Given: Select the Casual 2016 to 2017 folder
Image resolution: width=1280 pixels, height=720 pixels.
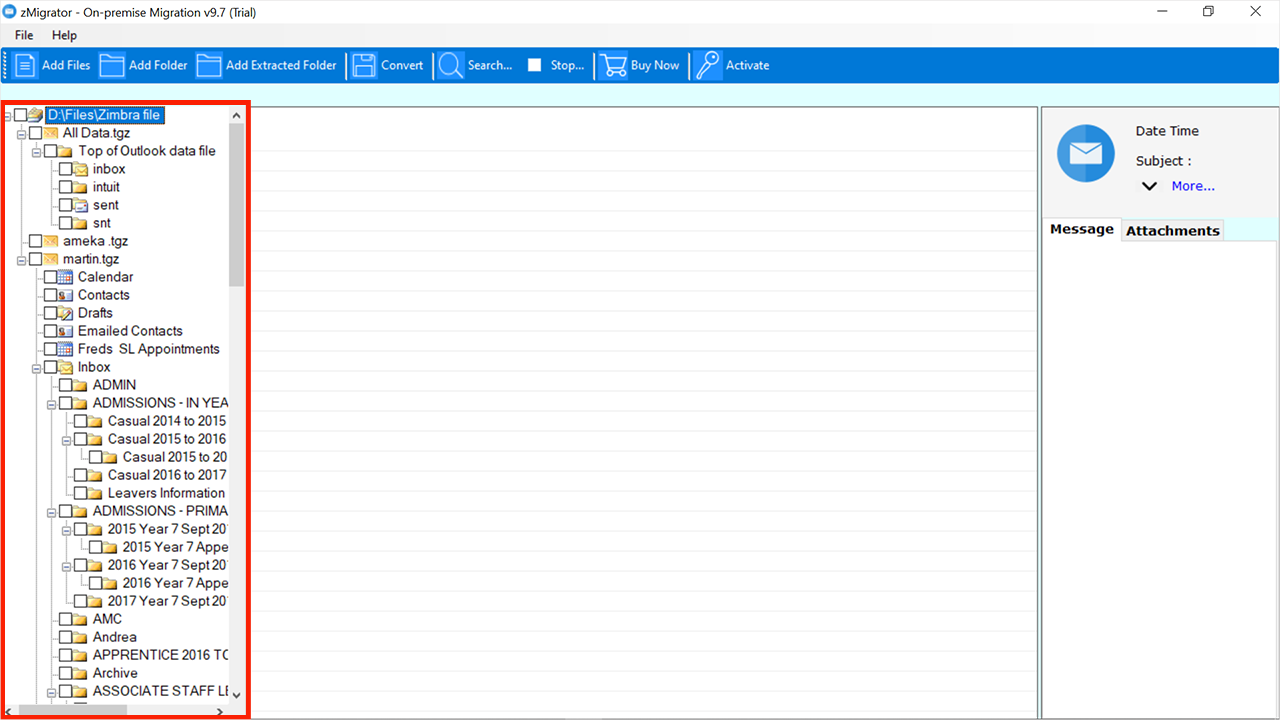Looking at the screenshot, I should click(167, 475).
